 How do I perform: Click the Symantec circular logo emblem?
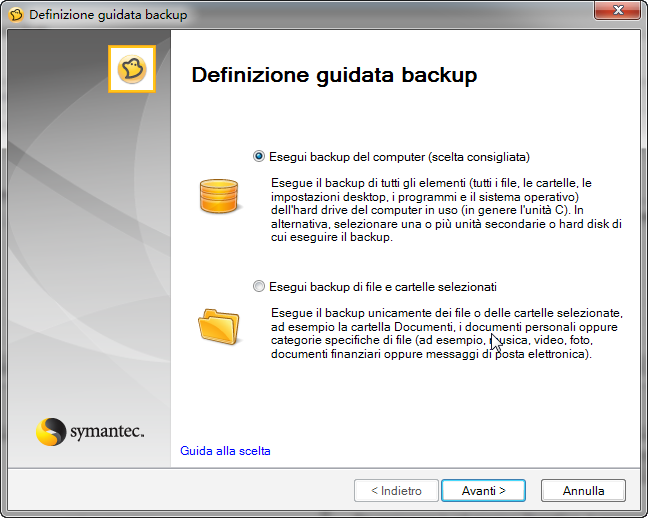pyautogui.click(x=50, y=432)
